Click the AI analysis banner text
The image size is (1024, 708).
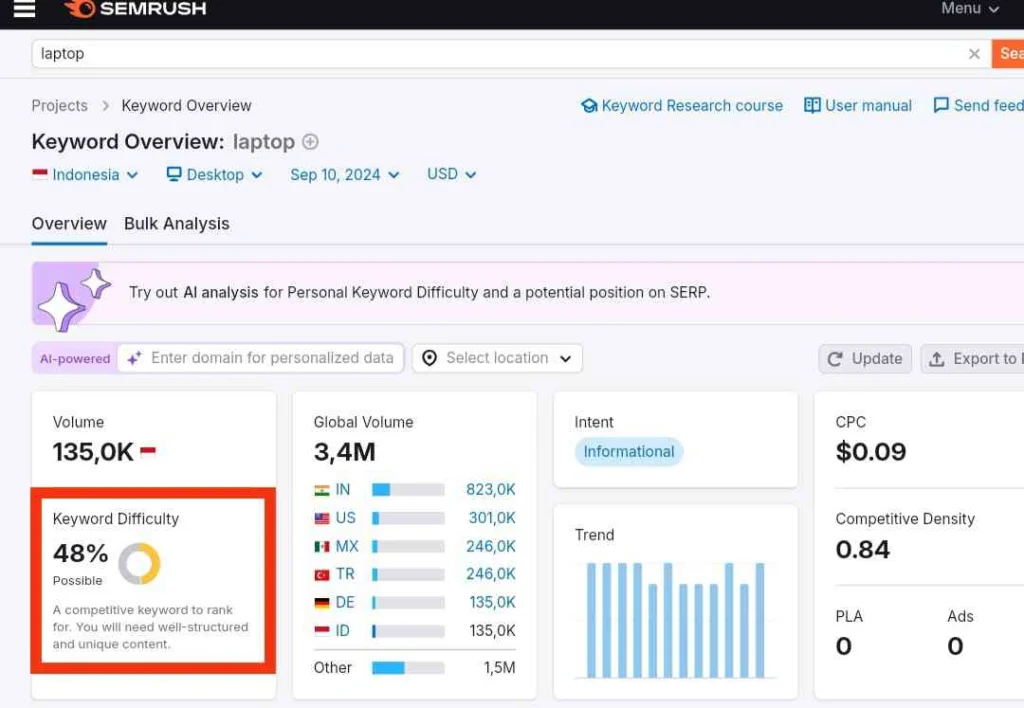pos(419,293)
